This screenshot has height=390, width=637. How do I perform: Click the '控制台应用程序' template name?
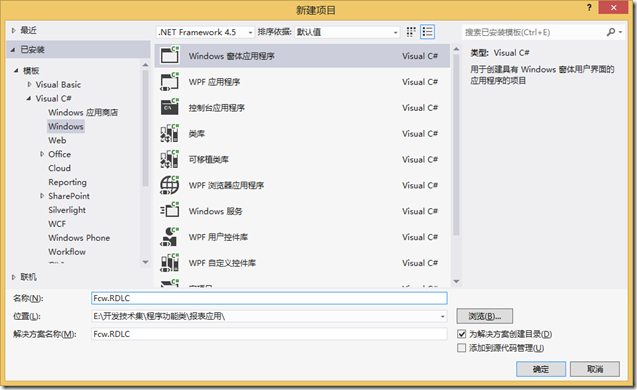(x=217, y=108)
